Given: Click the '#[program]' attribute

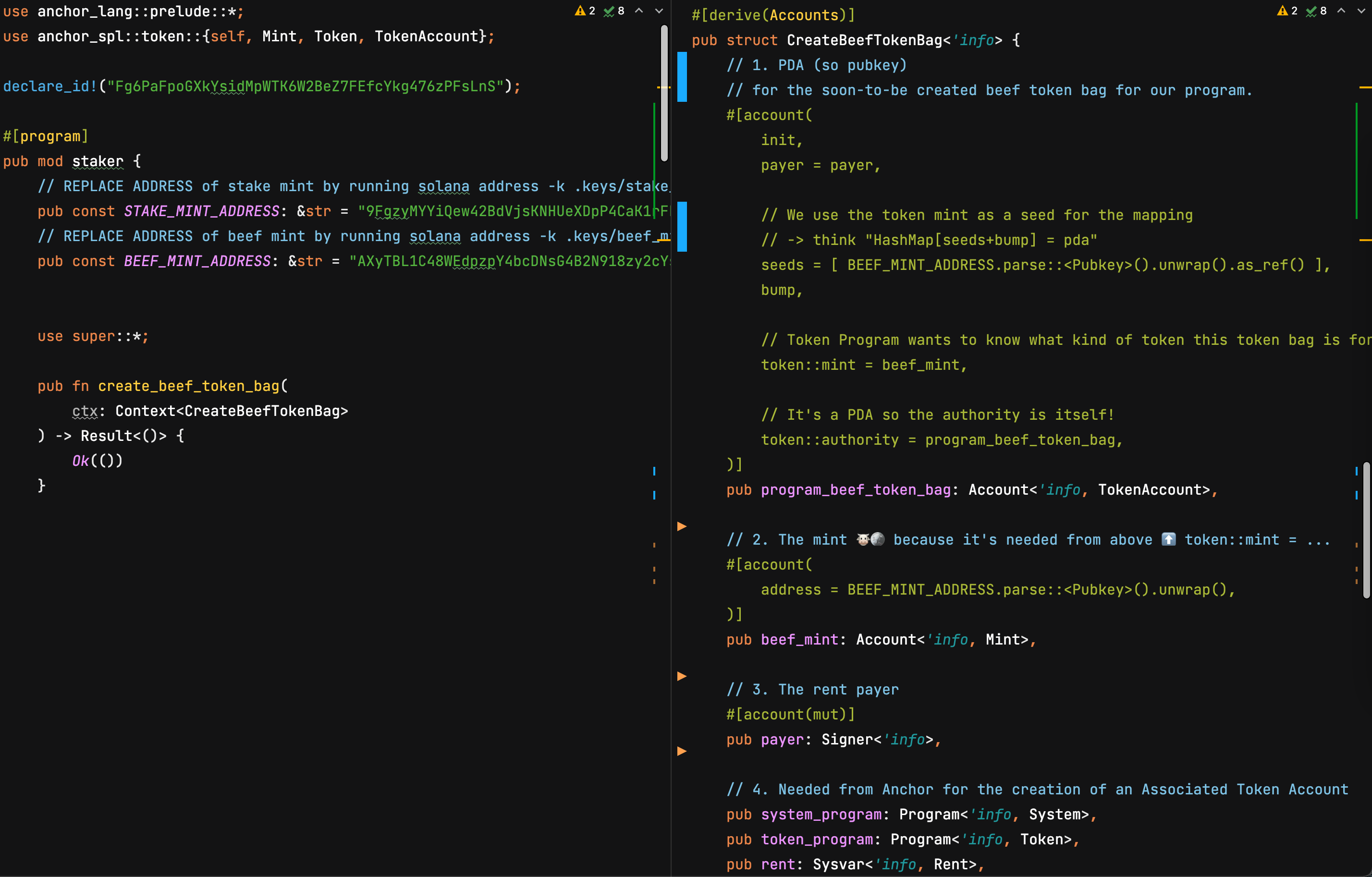Looking at the screenshot, I should click(x=46, y=136).
